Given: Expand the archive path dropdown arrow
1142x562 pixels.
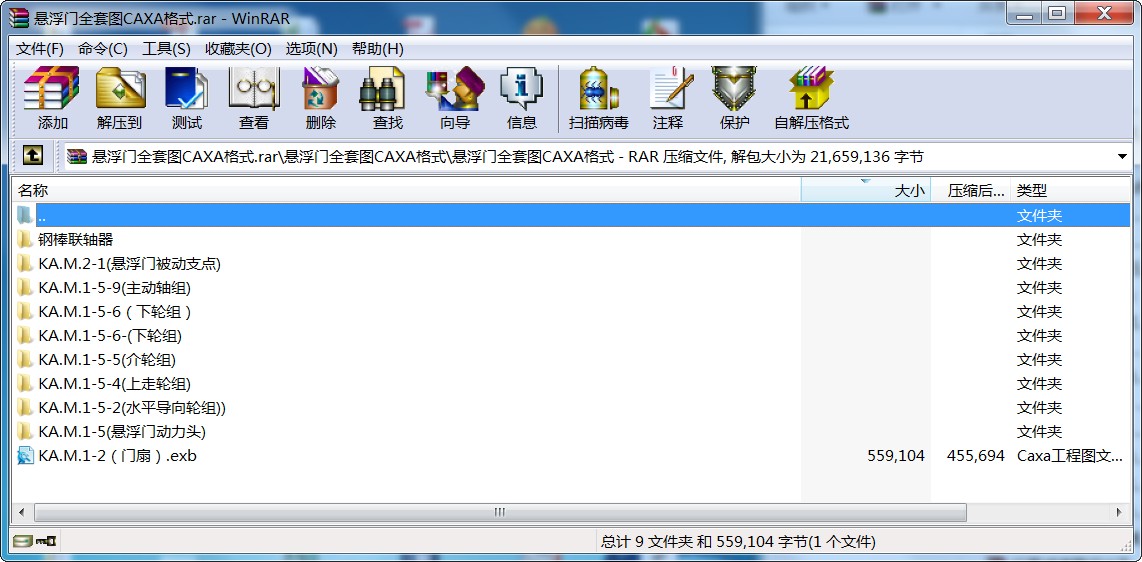Looking at the screenshot, I should 1122,157.
